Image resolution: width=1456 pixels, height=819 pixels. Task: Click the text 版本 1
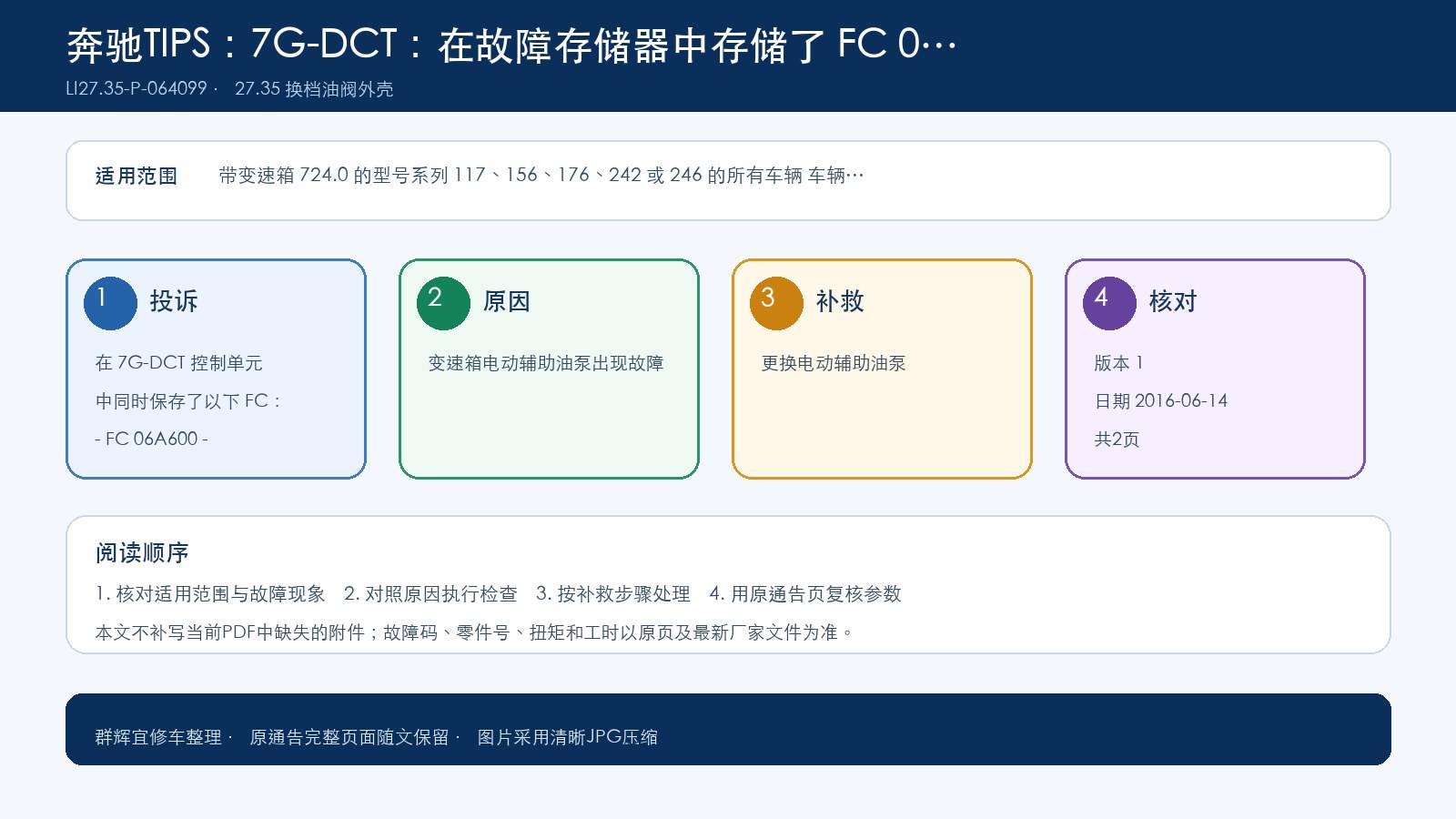click(1118, 363)
